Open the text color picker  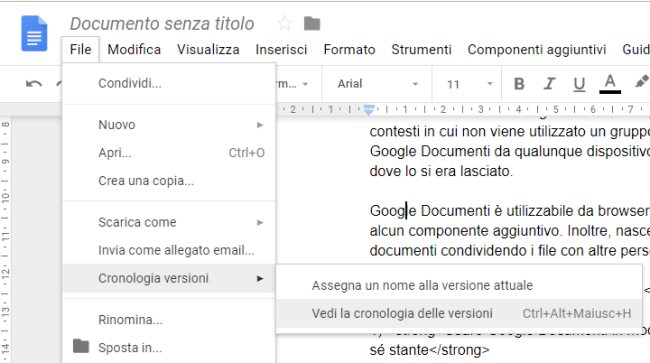610,84
